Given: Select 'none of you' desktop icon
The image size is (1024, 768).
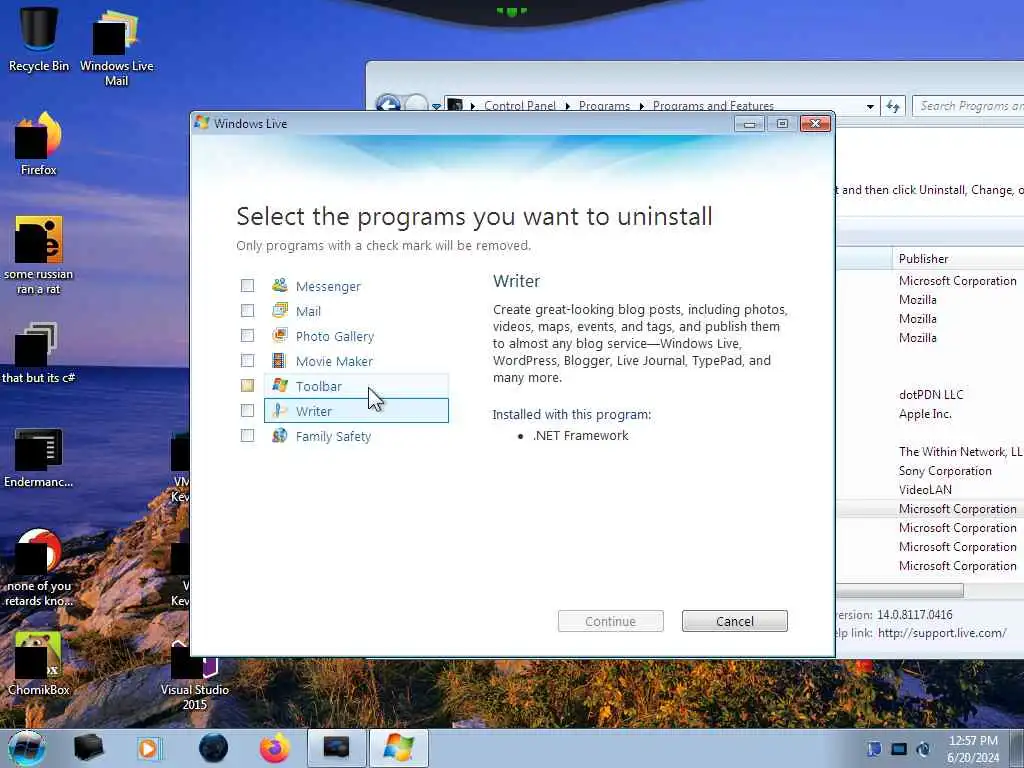Looking at the screenshot, I should coord(39,567).
